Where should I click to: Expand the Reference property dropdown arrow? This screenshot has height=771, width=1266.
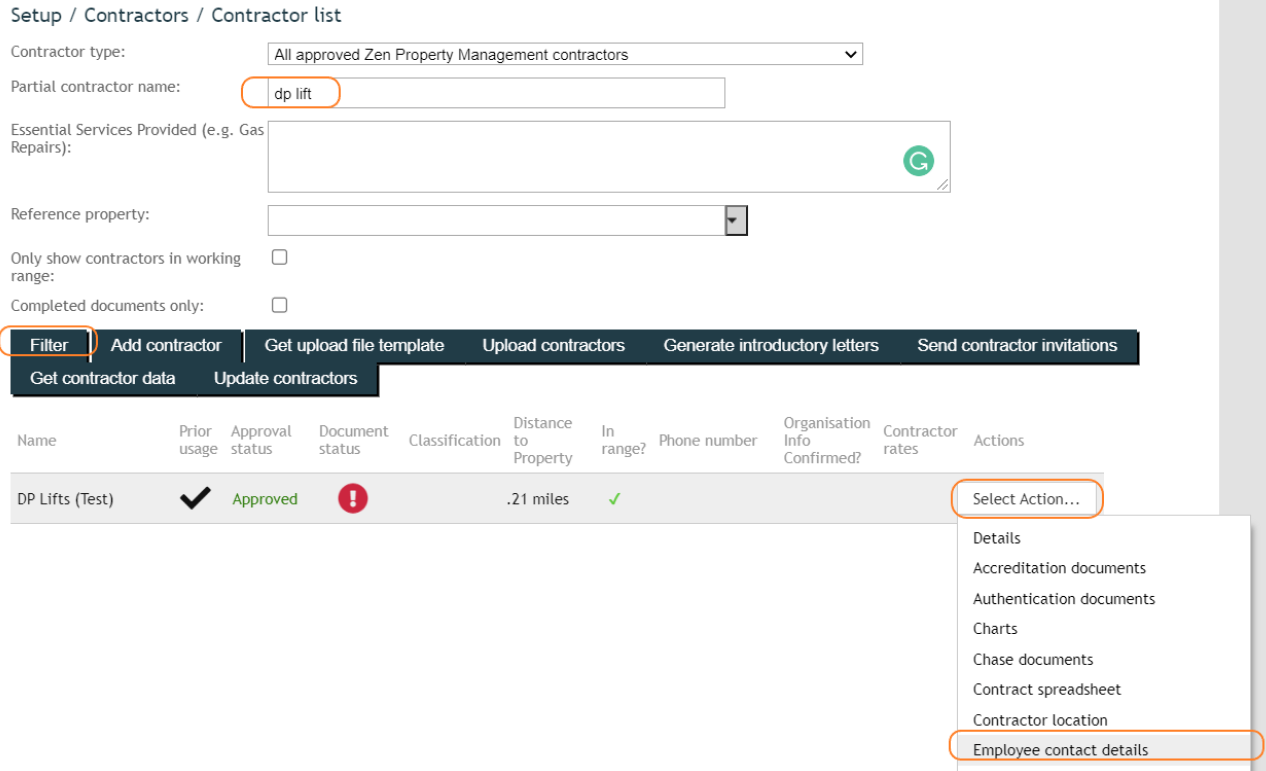coord(736,220)
